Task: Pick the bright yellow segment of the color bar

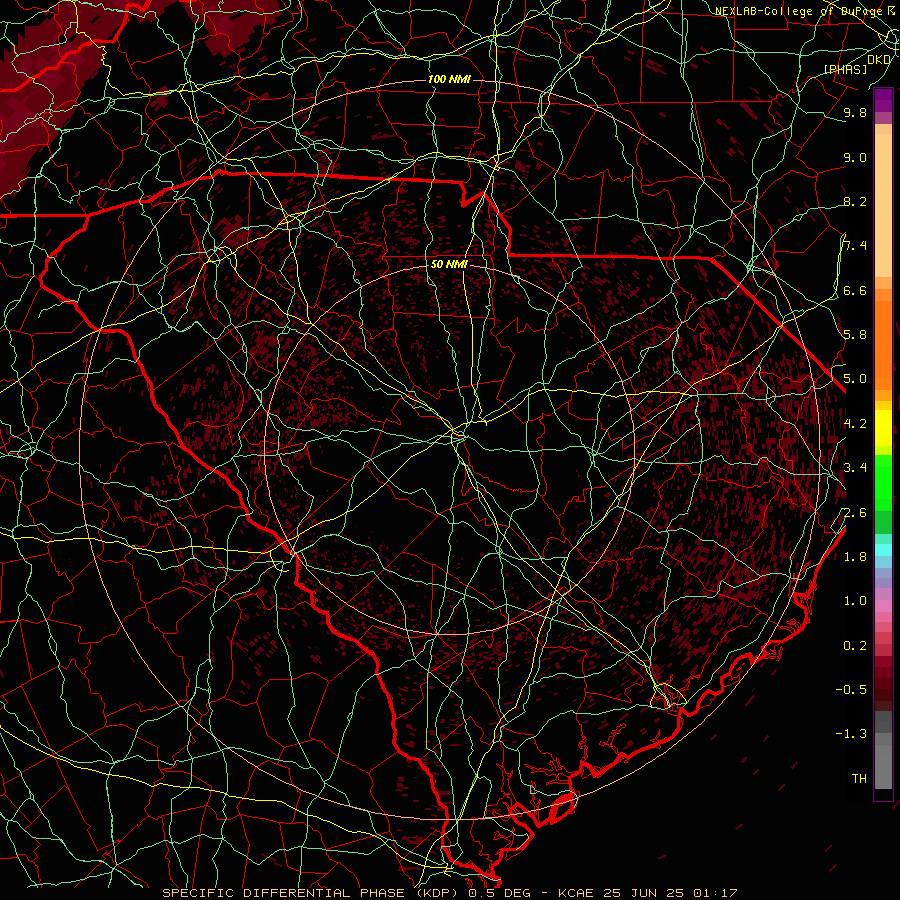Action: [883, 428]
